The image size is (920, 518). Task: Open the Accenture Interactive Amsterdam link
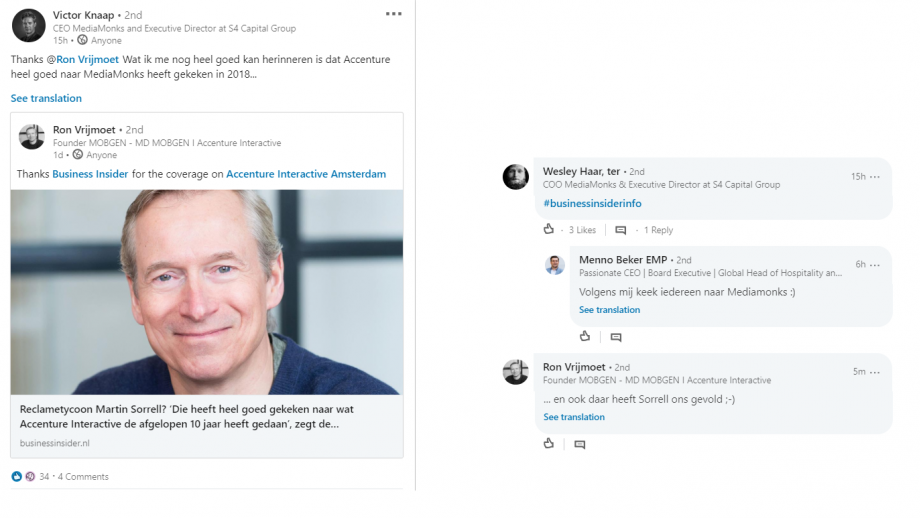pyautogui.click(x=306, y=174)
